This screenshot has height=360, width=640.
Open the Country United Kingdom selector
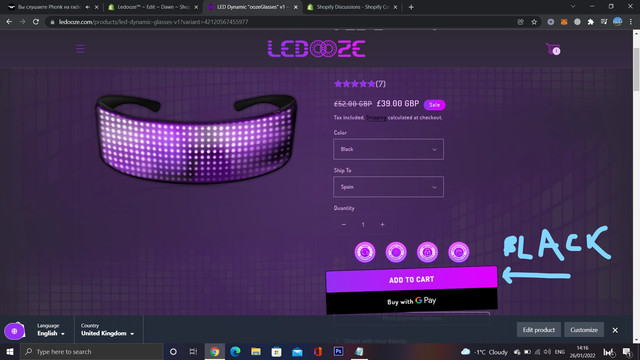(x=107, y=330)
